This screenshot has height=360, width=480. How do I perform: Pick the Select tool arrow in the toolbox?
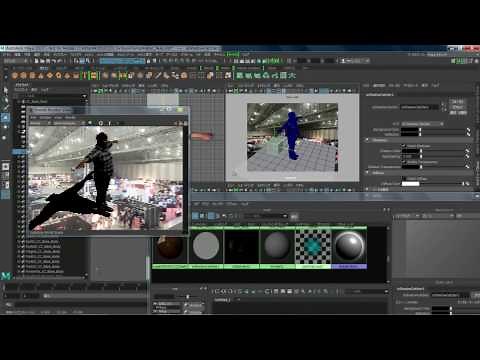tap(6, 90)
